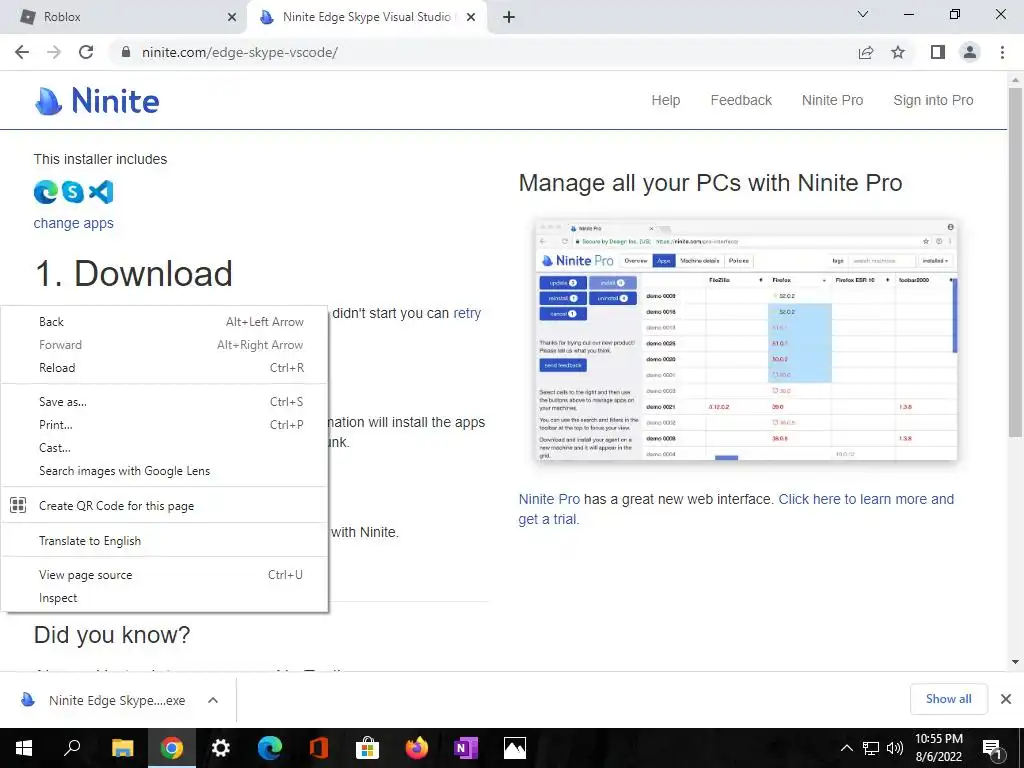Switch to the Roblox tab
This screenshot has height=768, width=1024.
(x=124, y=18)
